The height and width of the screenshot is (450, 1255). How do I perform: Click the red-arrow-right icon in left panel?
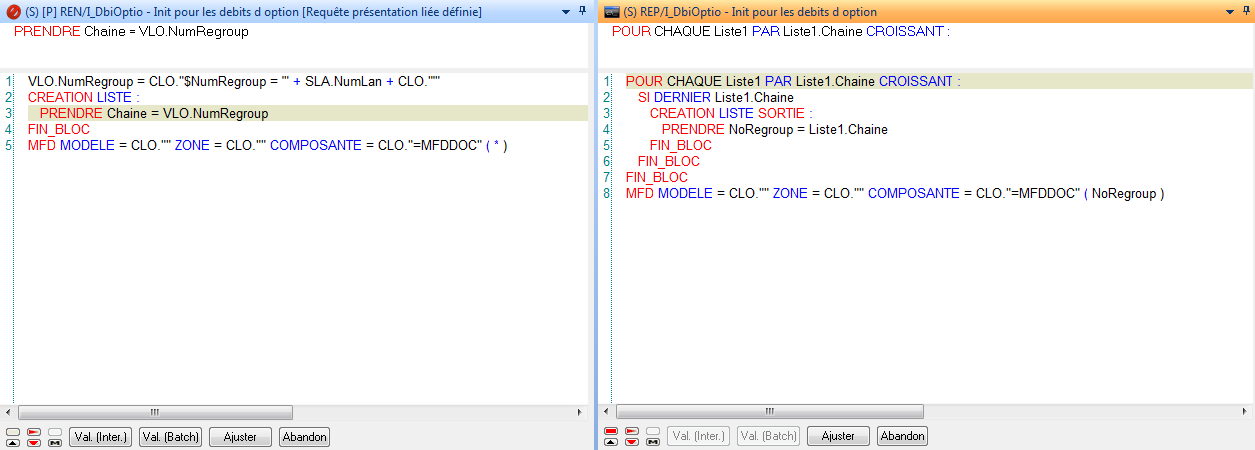point(34,432)
